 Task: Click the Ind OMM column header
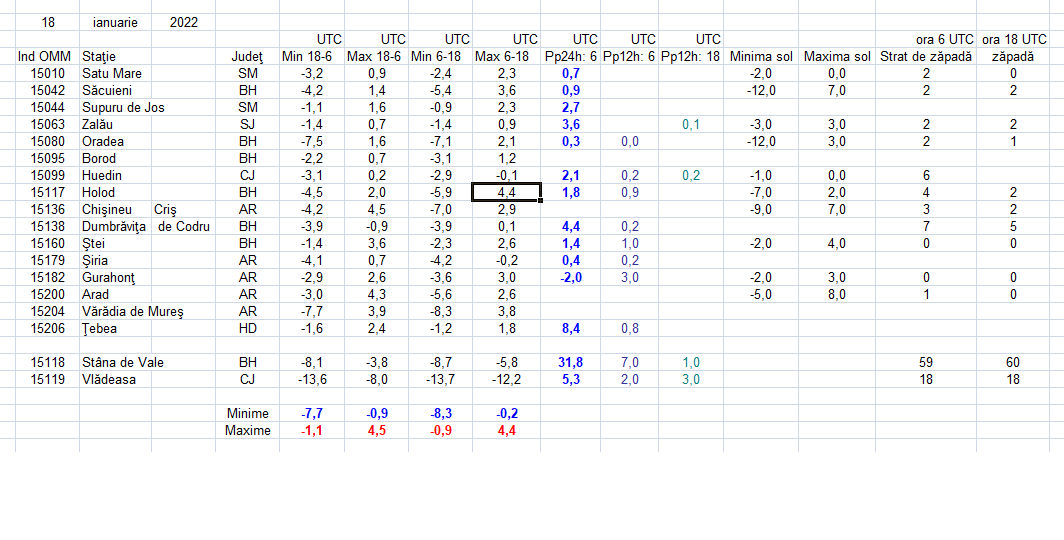(44, 56)
